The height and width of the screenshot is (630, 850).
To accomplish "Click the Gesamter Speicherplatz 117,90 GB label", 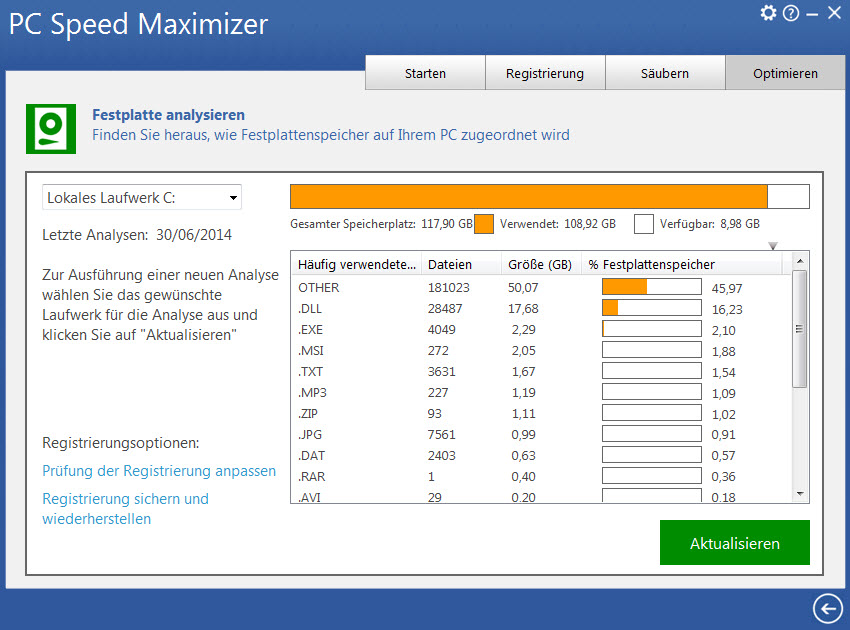I will click(381, 224).
